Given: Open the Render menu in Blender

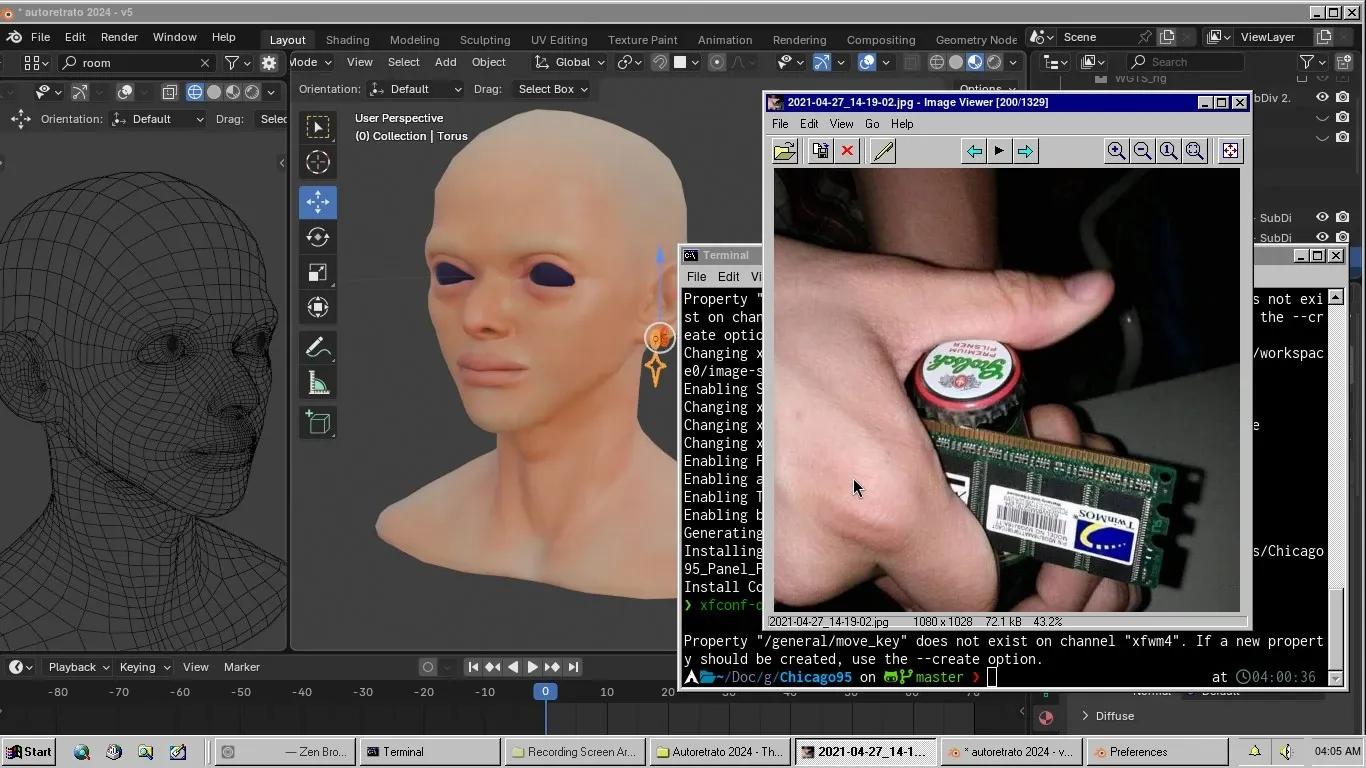Looking at the screenshot, I should pos(119,37).
